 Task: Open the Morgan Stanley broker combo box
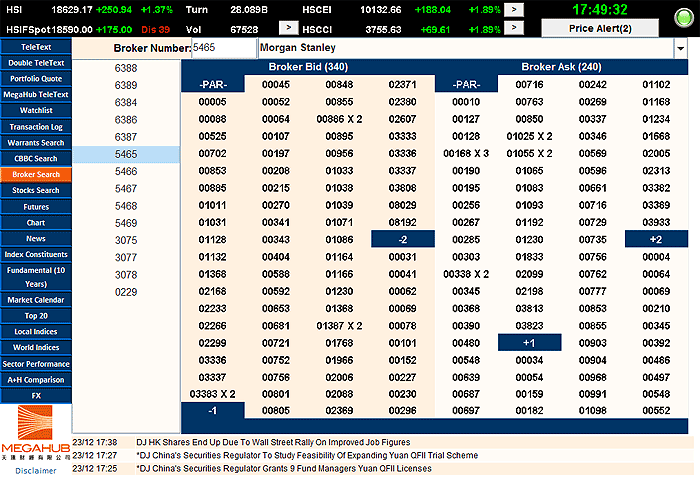click(464, 48)
